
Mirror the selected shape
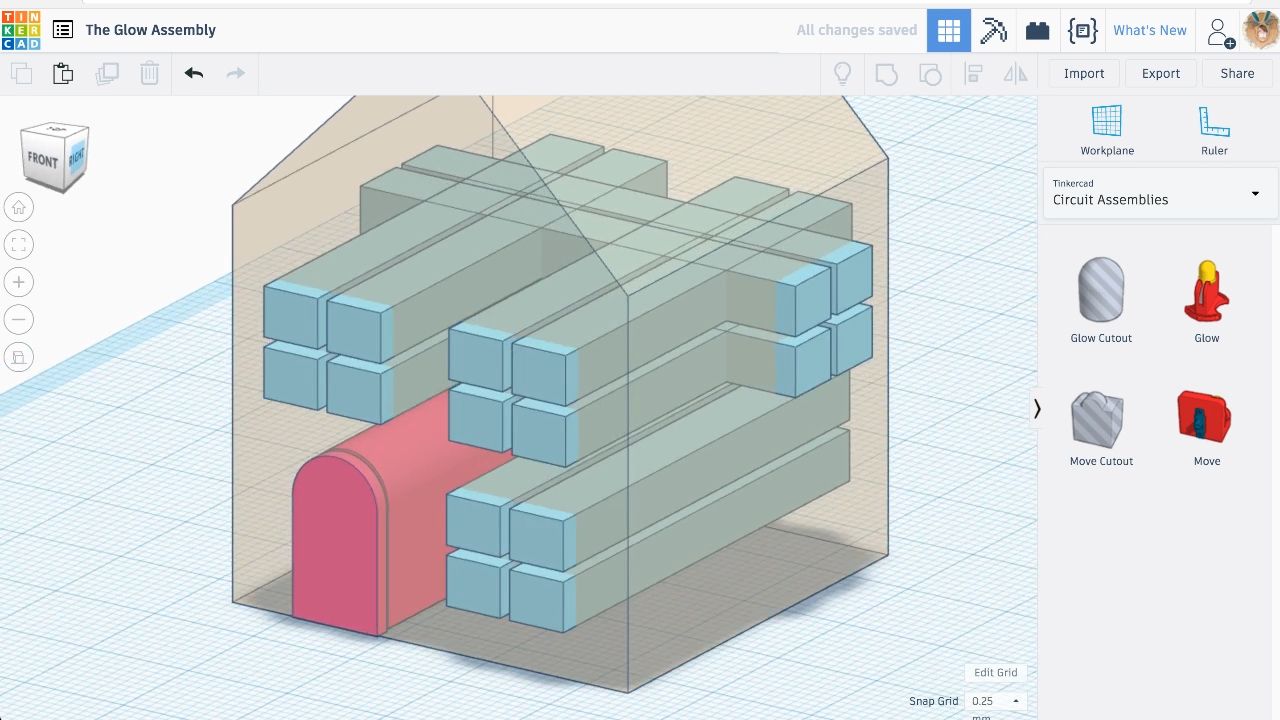click(x=1015, y=73)
